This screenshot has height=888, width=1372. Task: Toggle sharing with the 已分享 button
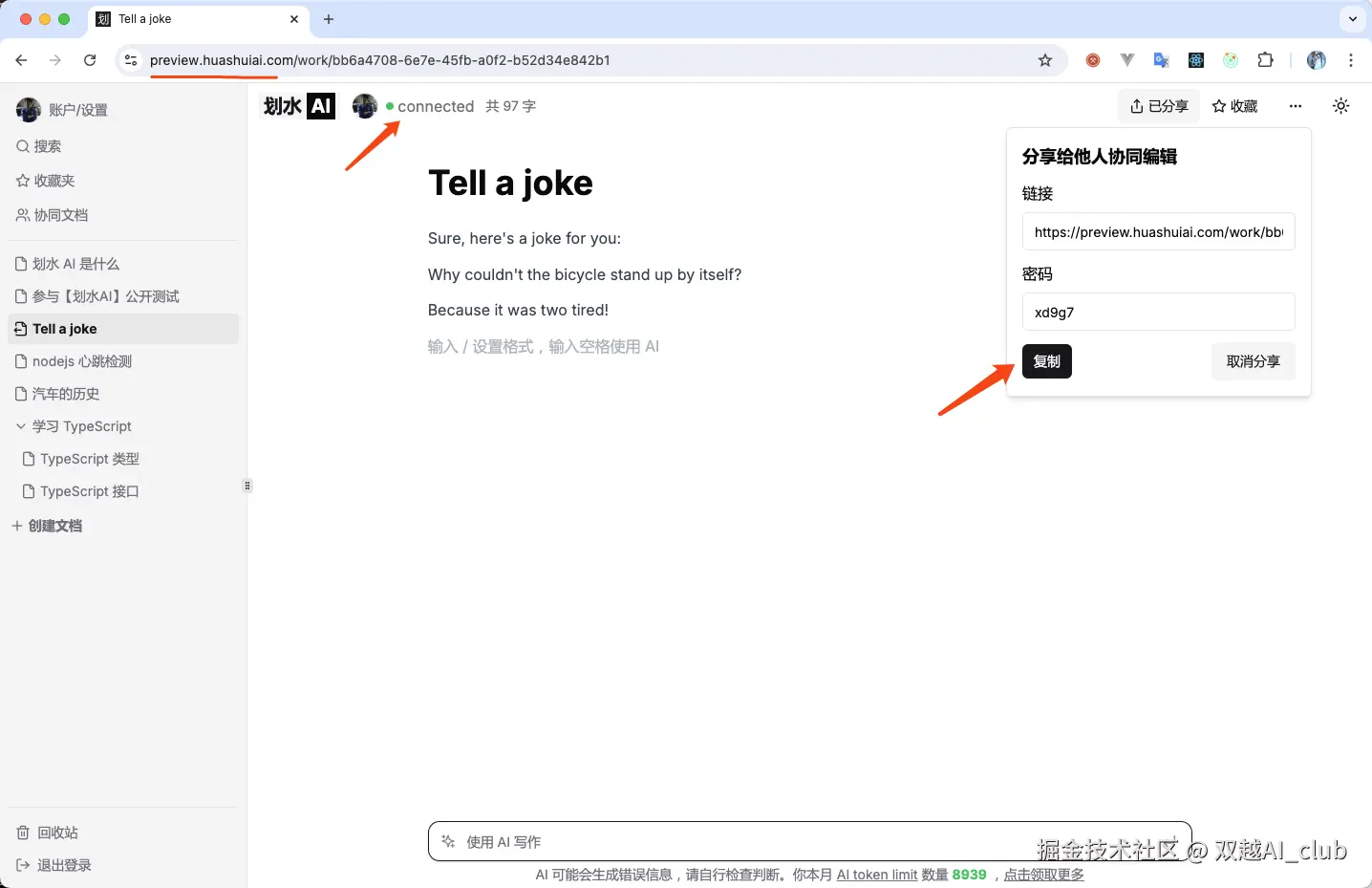coord(1158,106)
